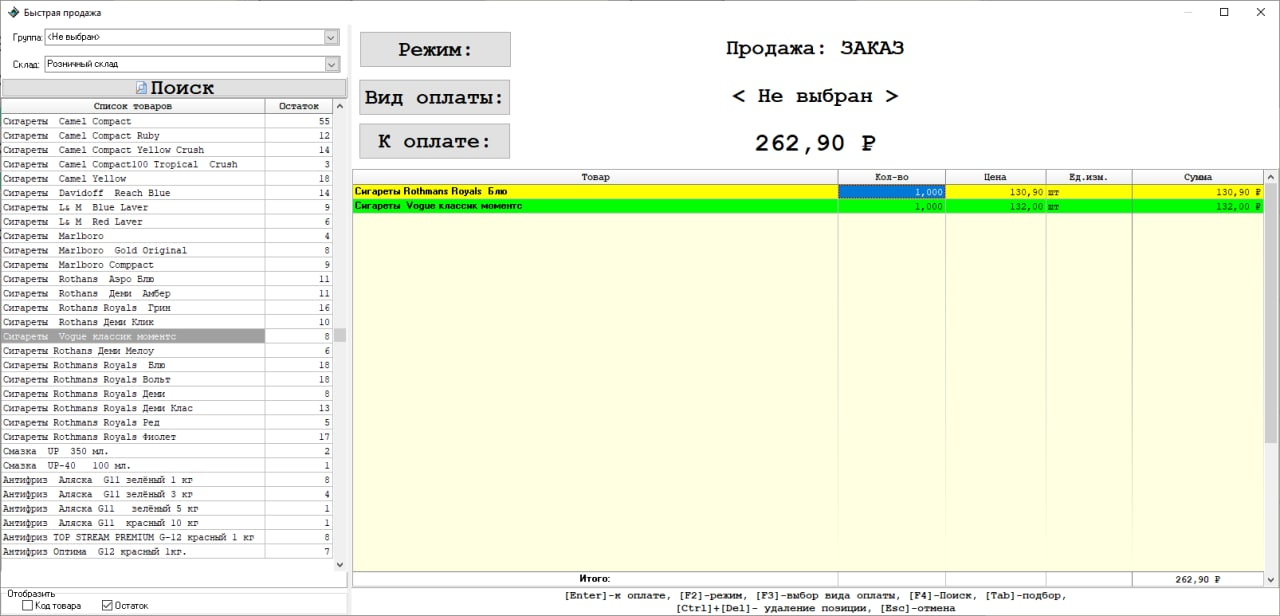1280x616 pixels.
Task: Select Смазка UP 350 мл. row
Action: point(167,451)
